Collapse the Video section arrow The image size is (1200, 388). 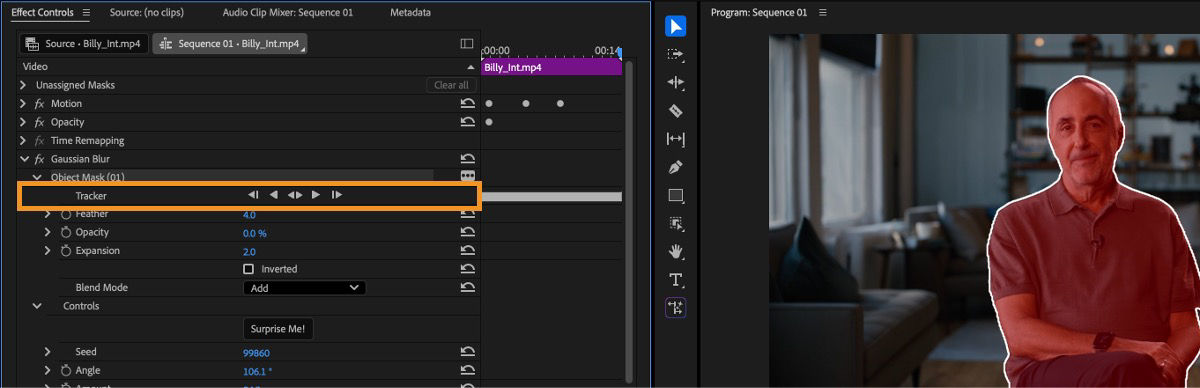coord(471,66)
